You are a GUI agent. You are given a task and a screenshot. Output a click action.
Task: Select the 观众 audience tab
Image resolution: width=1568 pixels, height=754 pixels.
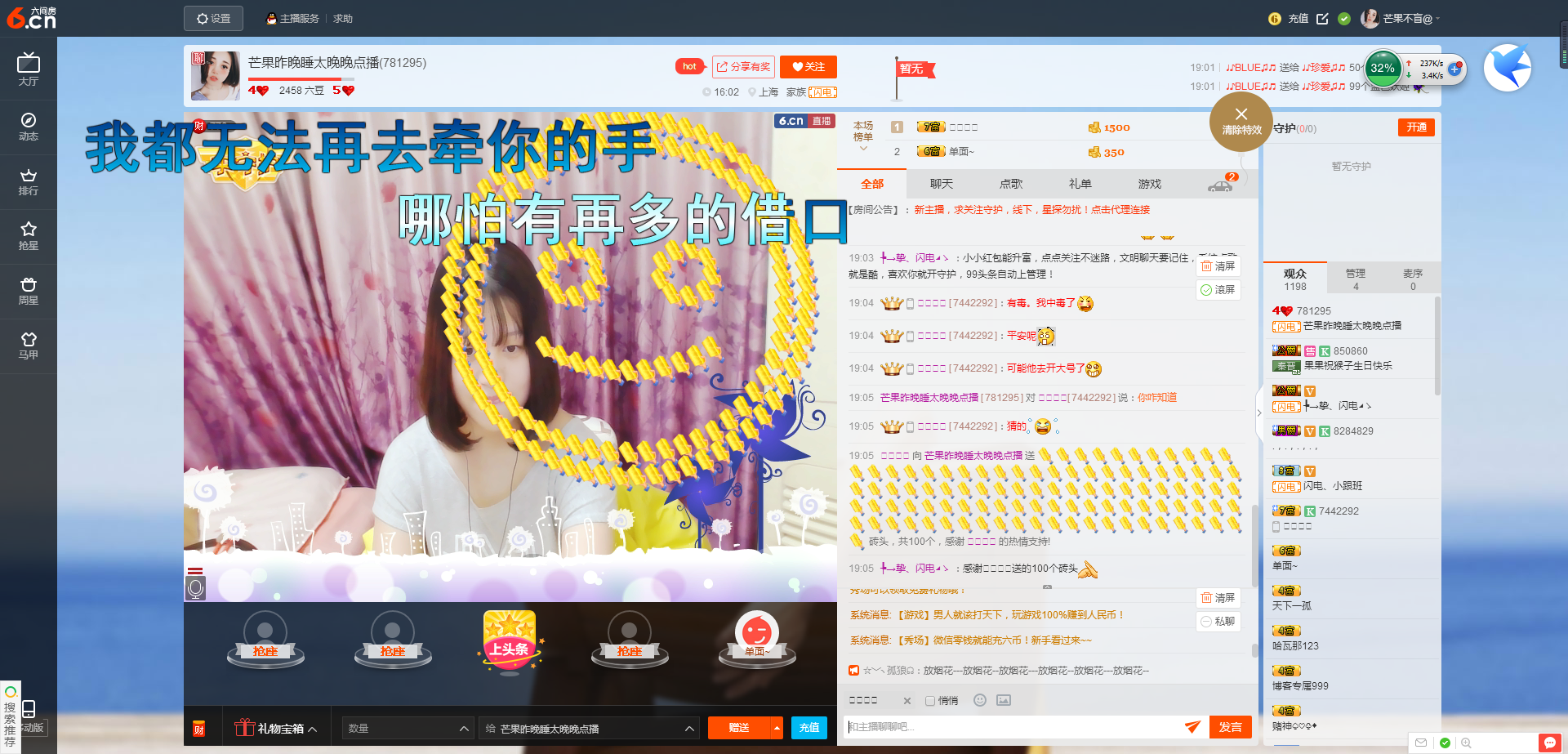click(x=1294, y=279)
